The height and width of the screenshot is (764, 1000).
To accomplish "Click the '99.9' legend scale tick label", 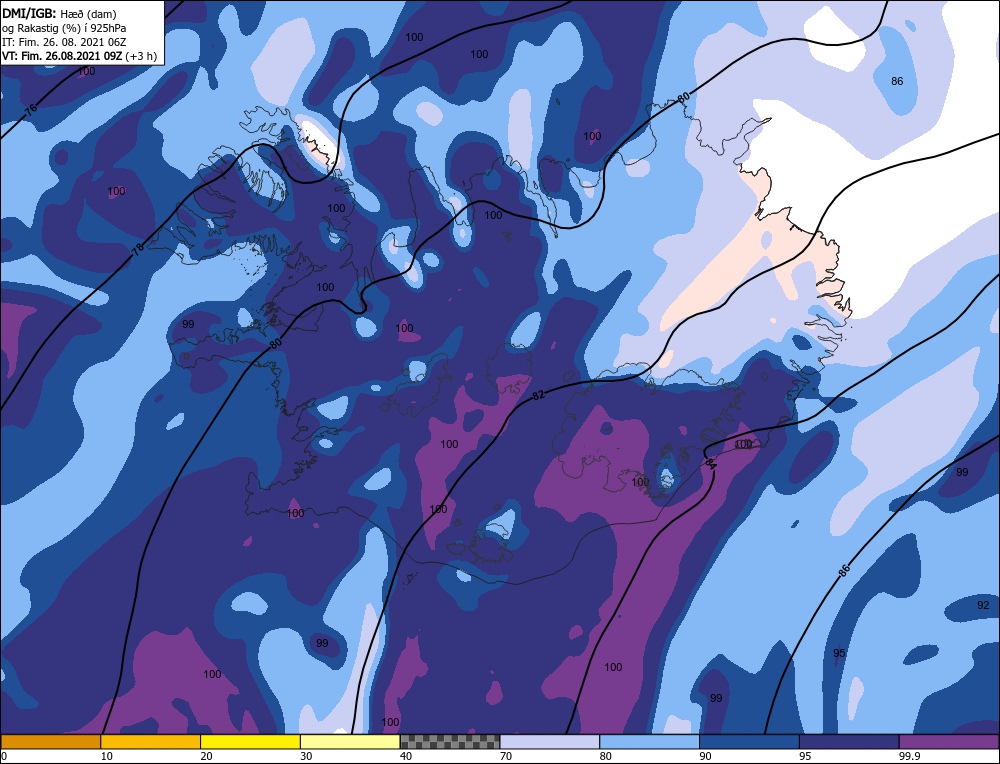I will (x=908, y=756).
